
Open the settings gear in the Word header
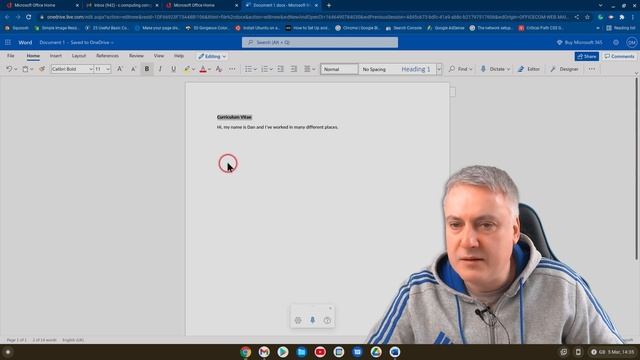(616, 42)
